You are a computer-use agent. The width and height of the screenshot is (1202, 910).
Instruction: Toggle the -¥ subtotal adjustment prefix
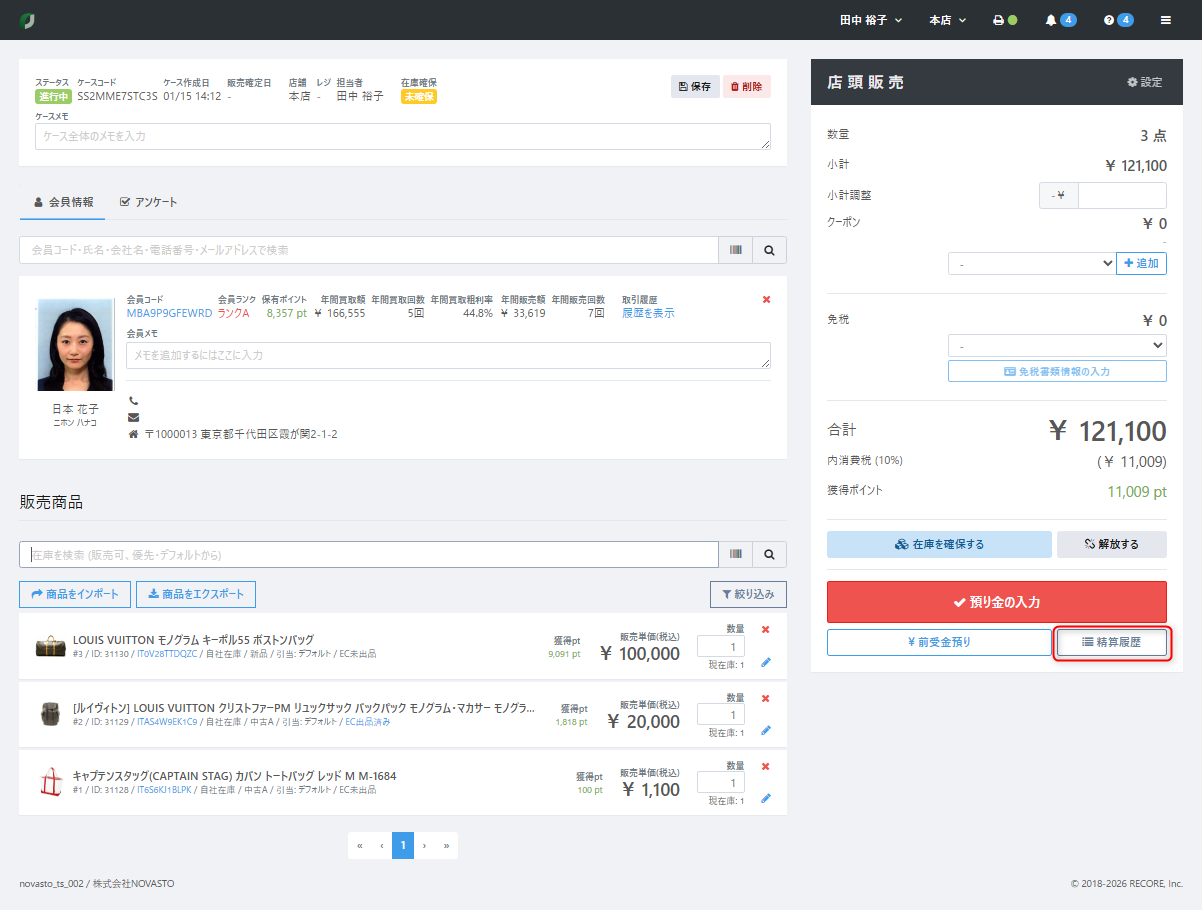1059,195
